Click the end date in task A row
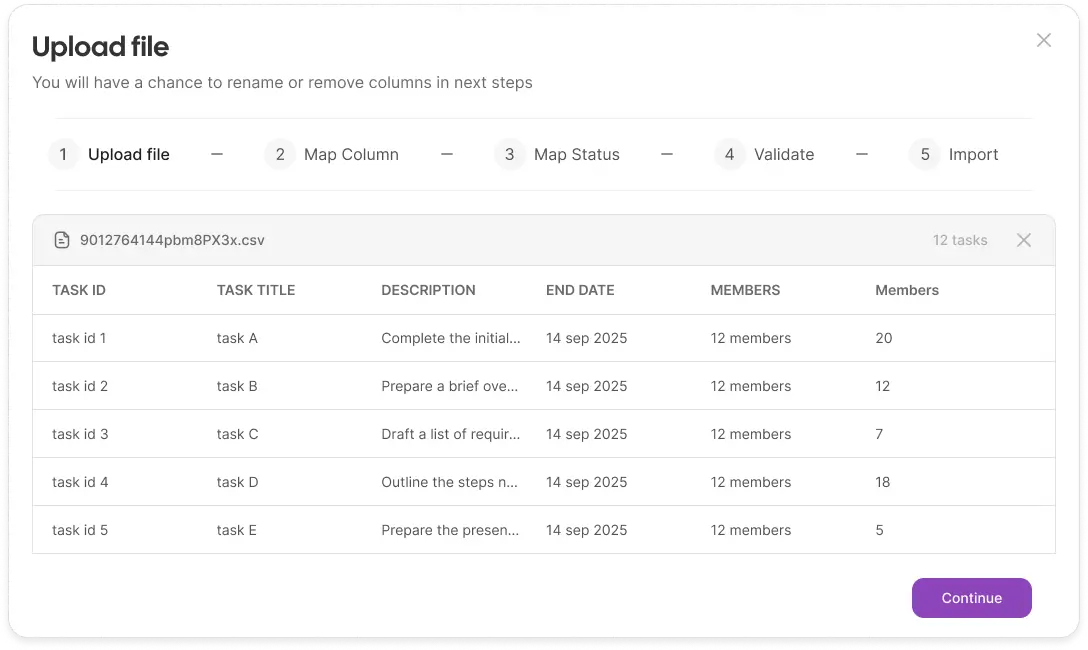The height and width of the screenshot is (650, 1088). 586,338
